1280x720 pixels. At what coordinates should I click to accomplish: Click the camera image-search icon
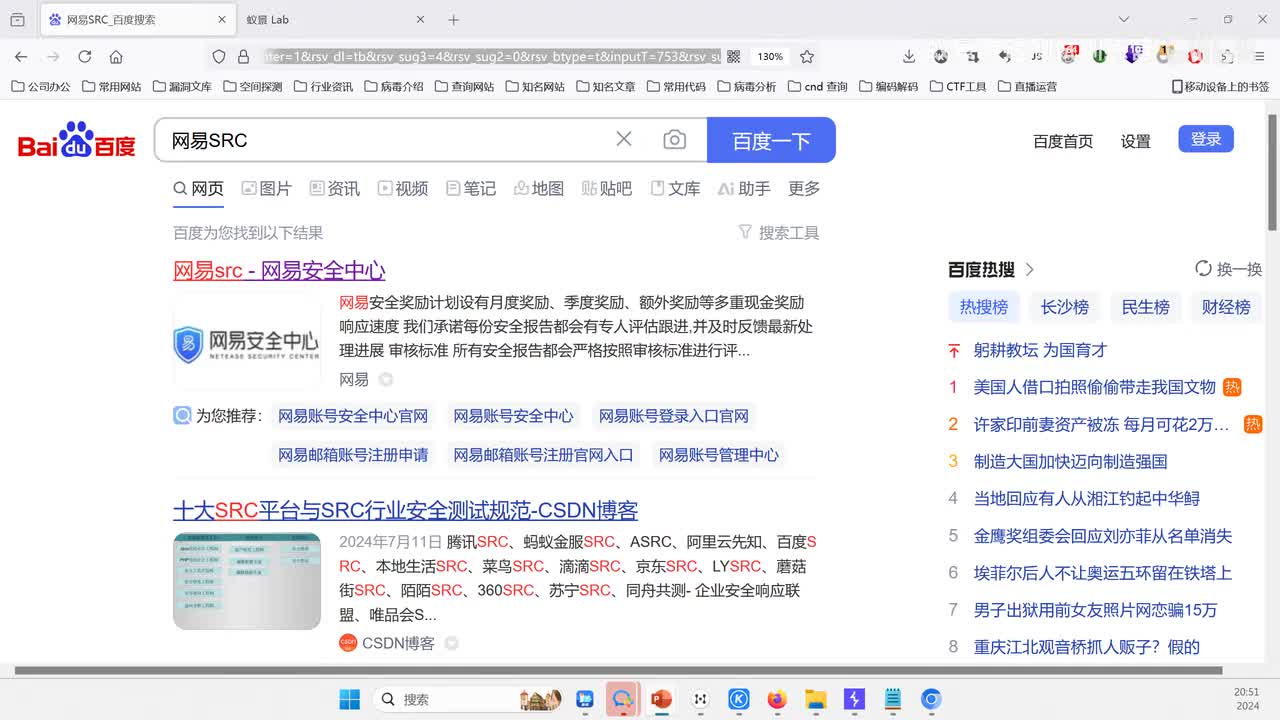(x=675, y=140)
